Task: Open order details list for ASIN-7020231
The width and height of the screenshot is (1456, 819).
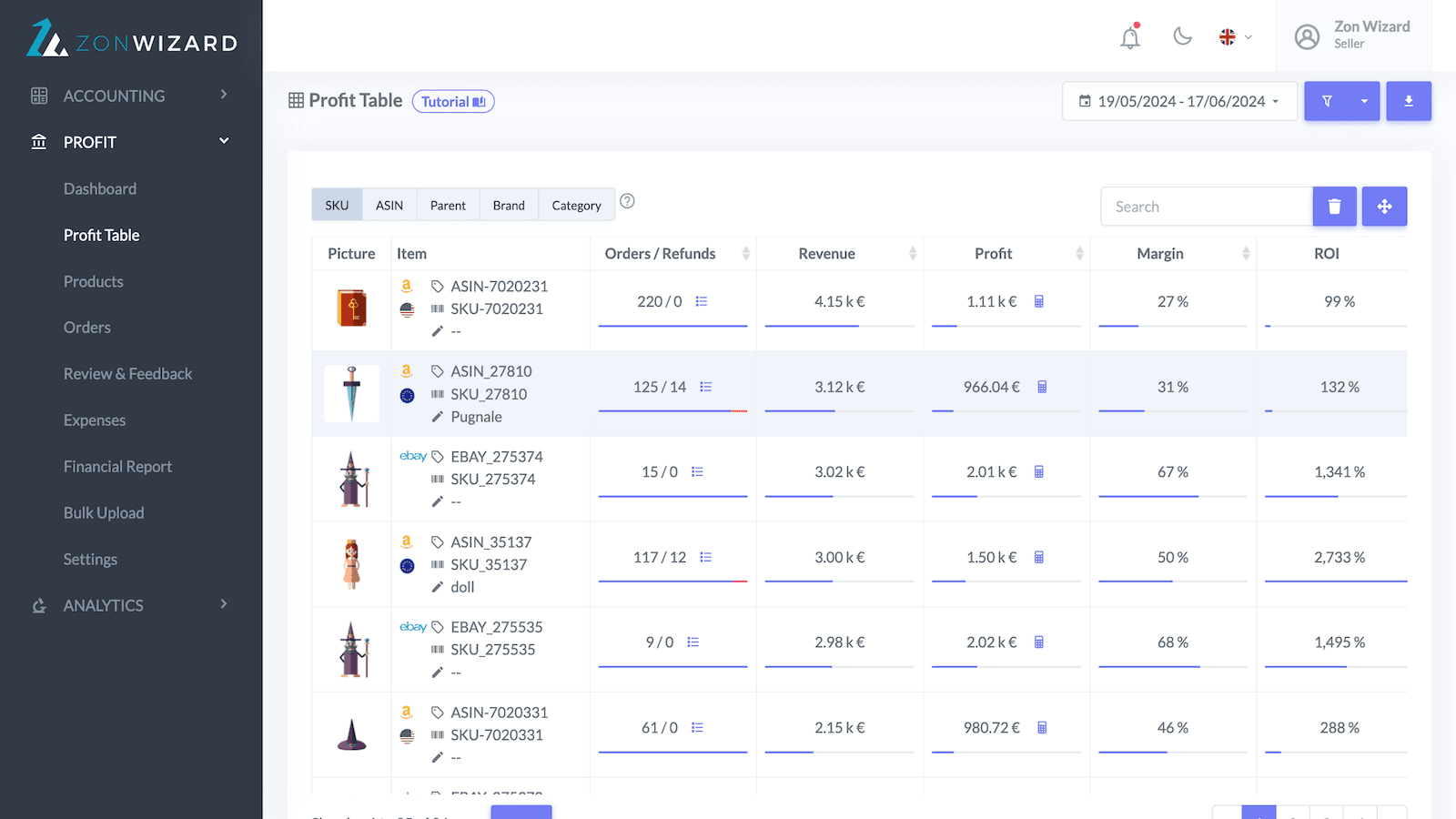Action: click(702, 301)
